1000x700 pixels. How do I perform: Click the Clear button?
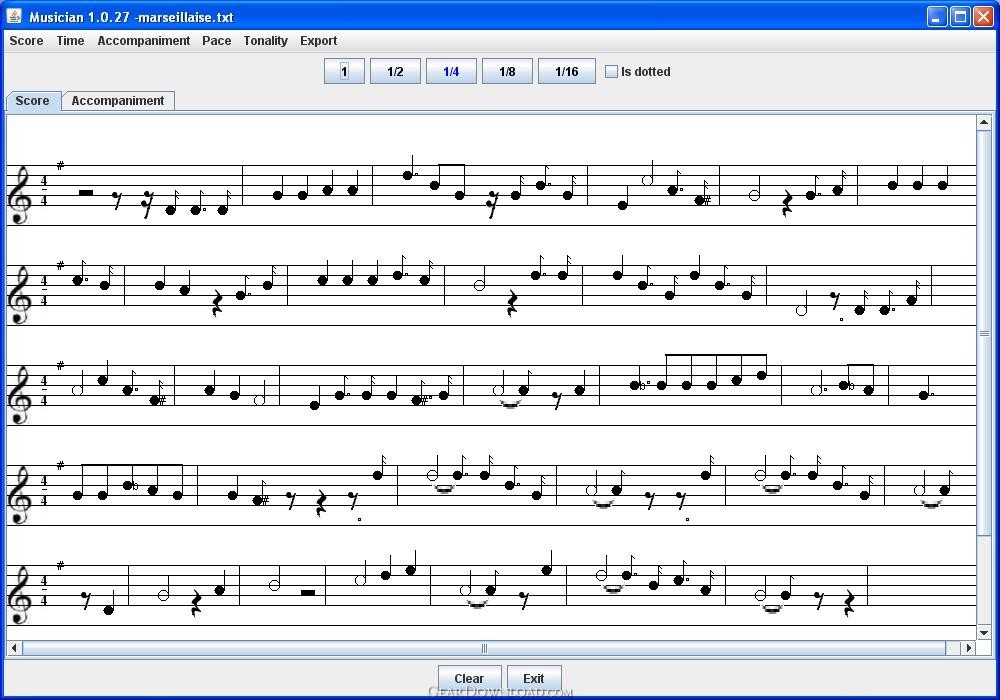pyautogui.click(x=469, y=678)
